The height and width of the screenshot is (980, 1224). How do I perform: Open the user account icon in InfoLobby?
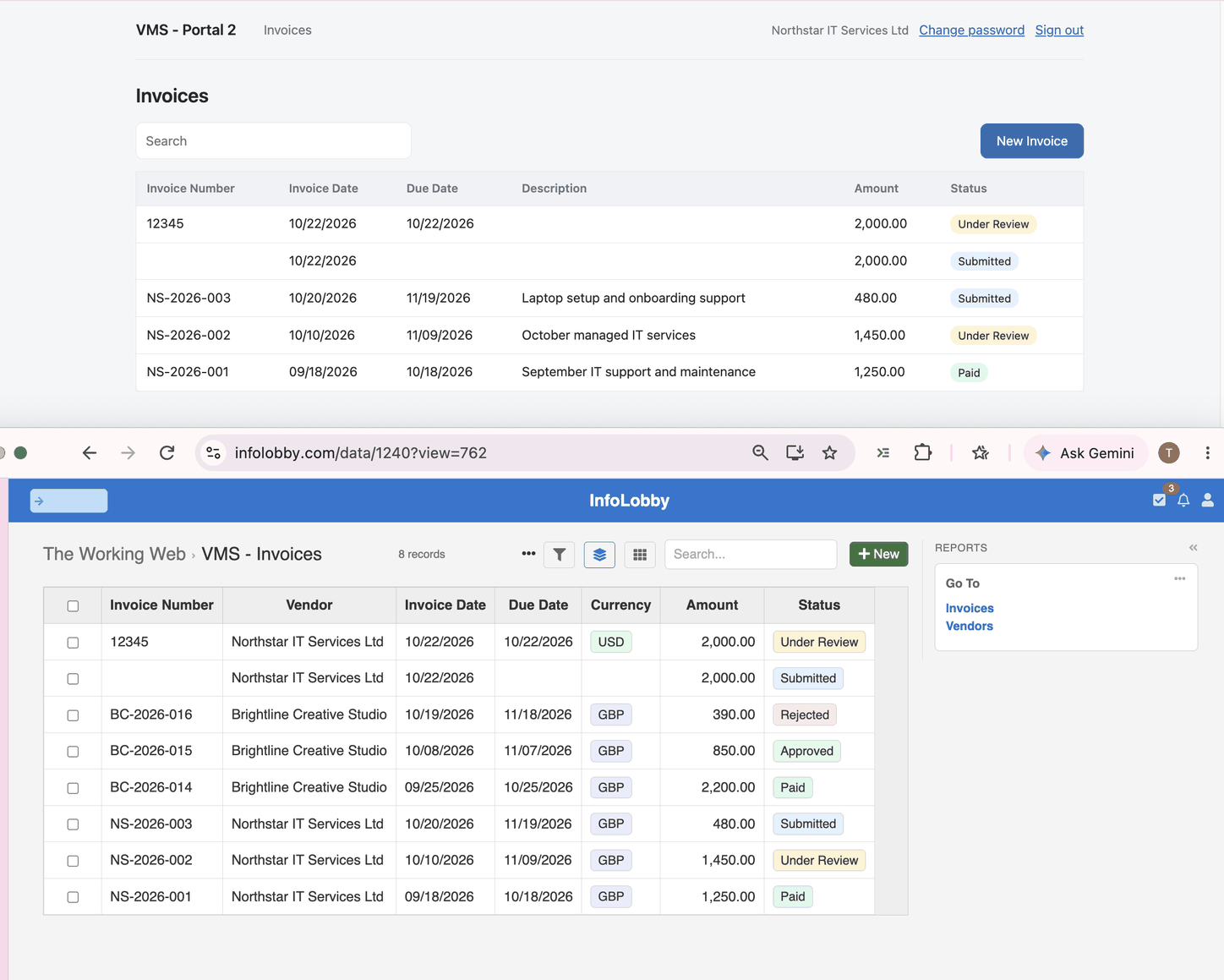1207,500
